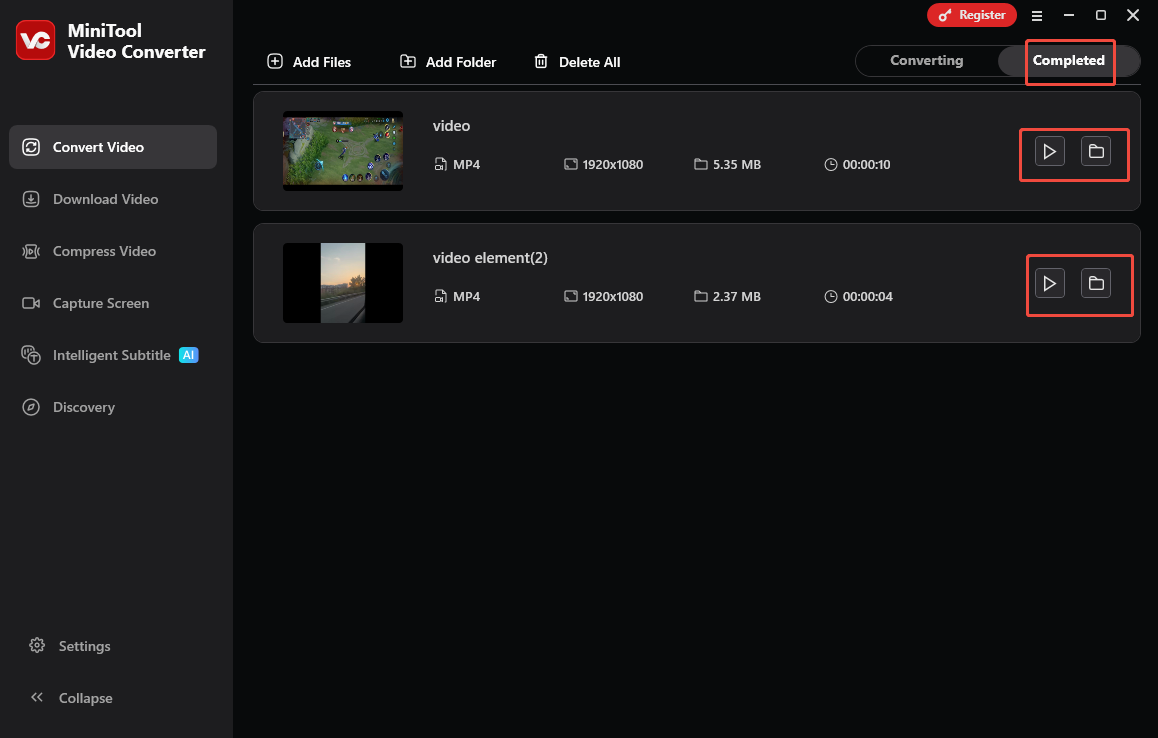The height and width of the screenshot is (738, 1158).
Task: Click the 2.37 MB file size label
Action: (736, 296)
